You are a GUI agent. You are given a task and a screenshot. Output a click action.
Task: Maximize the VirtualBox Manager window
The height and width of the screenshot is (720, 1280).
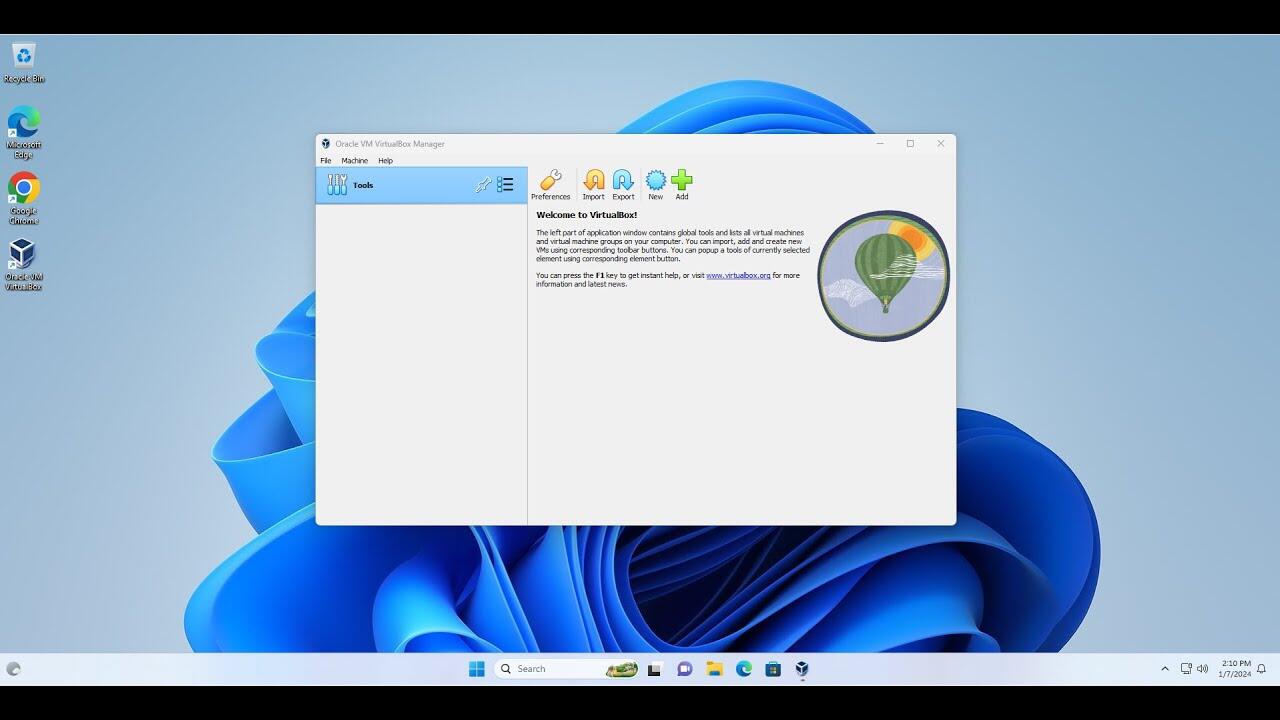tap(910, 143)
